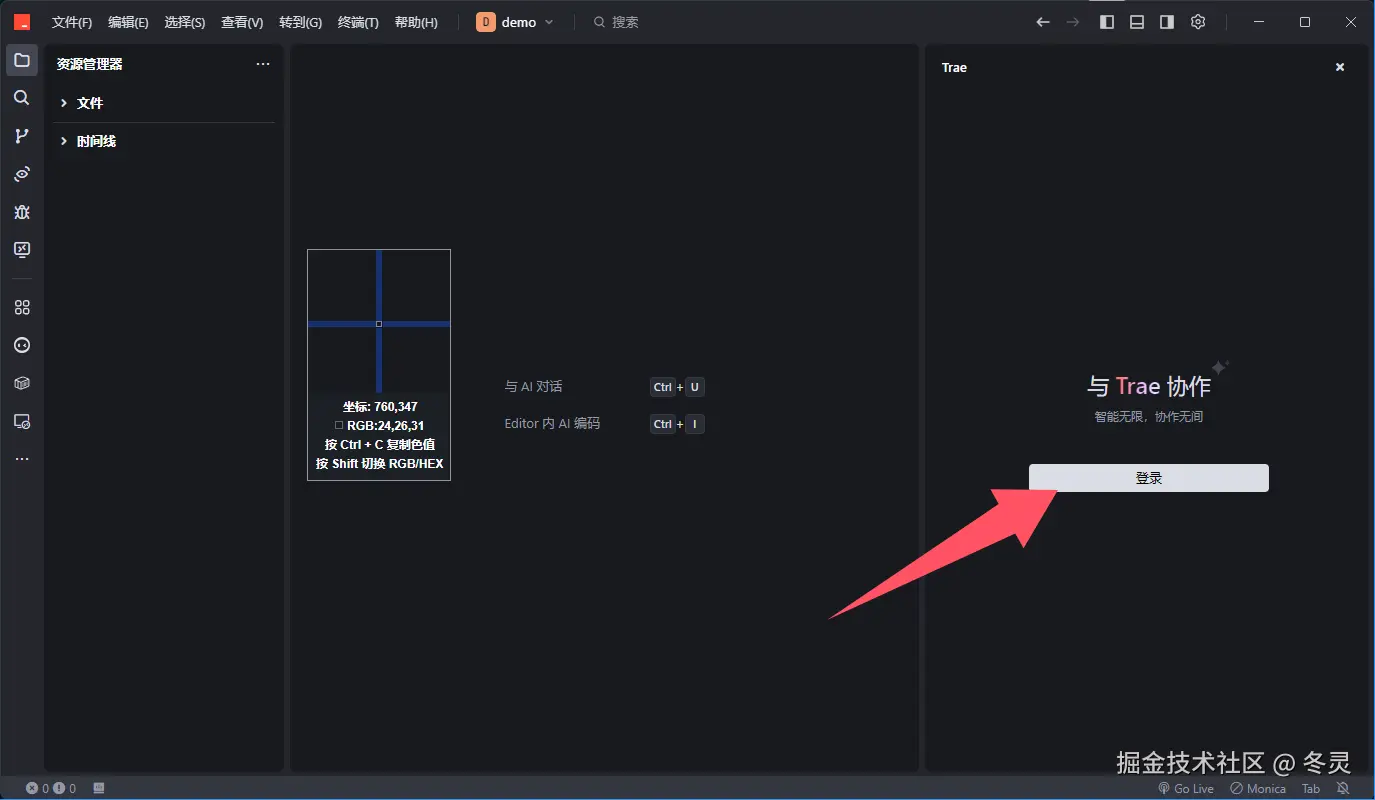
Task: Show additional activity bar views ellipsis
Action: 22,459
